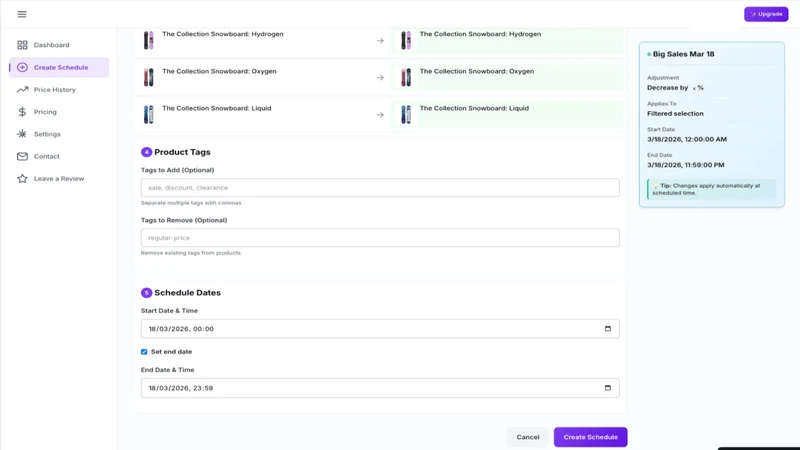
Task: Click the Cancel button
Action: click(x=528, y=437)
